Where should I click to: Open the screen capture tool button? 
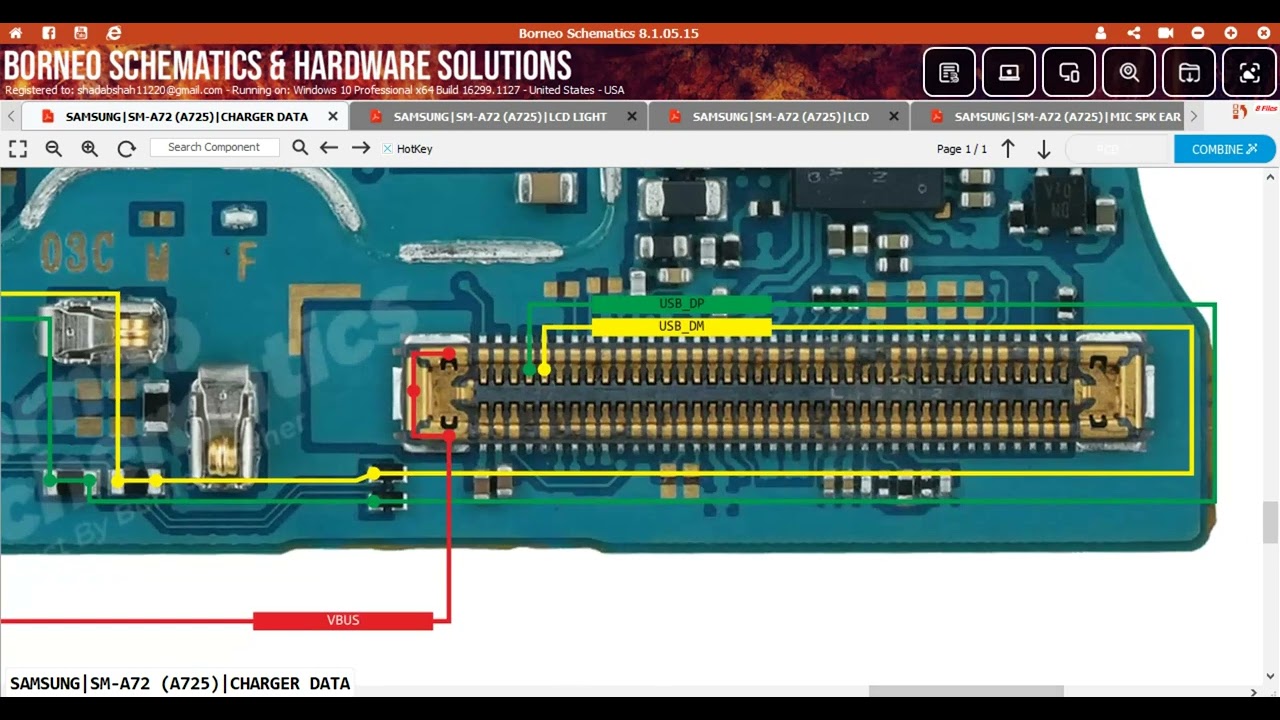pos(1249,72)
